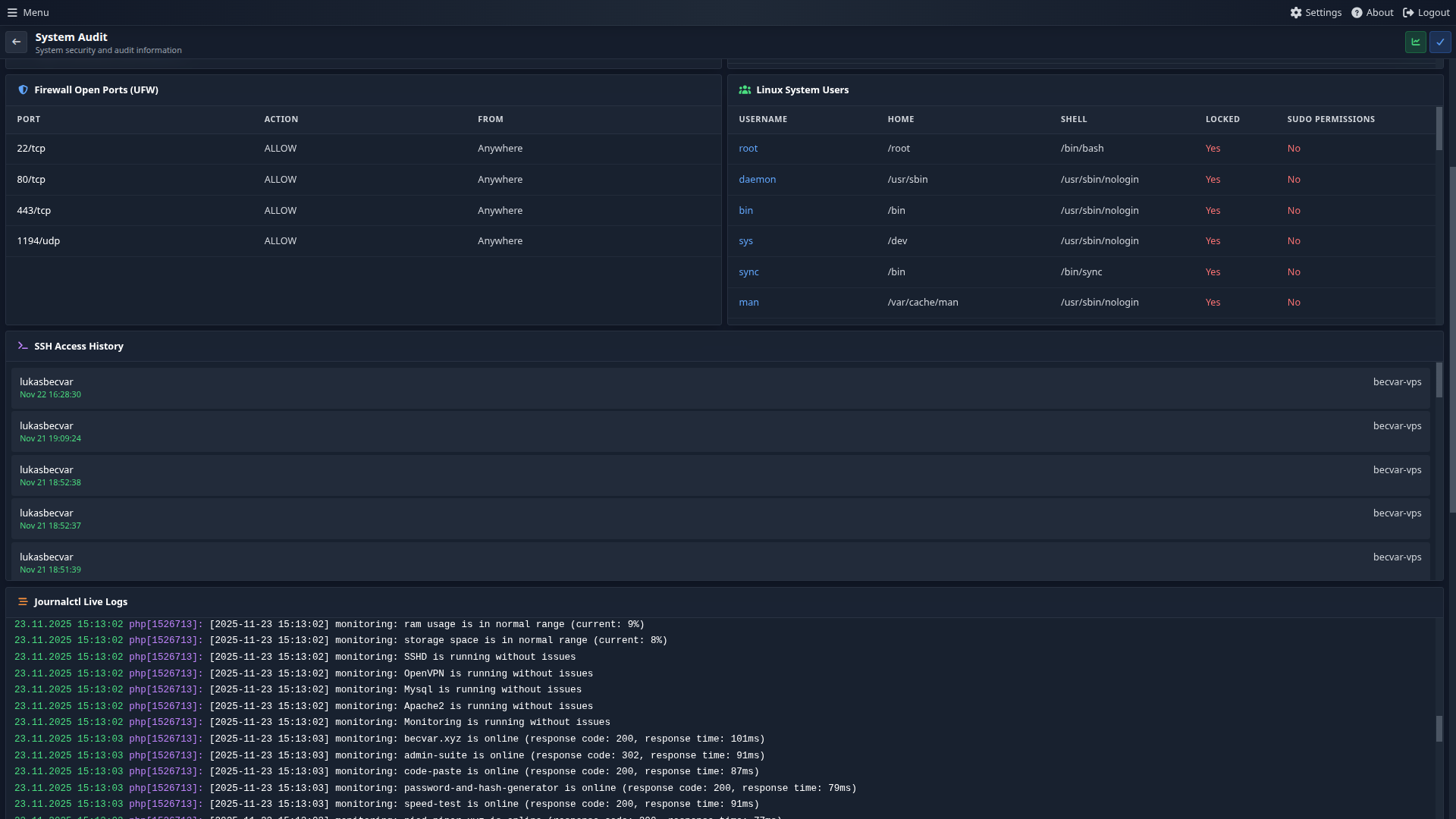Select the sync user entry
The width and height of the screenshot is (1456, 819).
tap(748, 271)
